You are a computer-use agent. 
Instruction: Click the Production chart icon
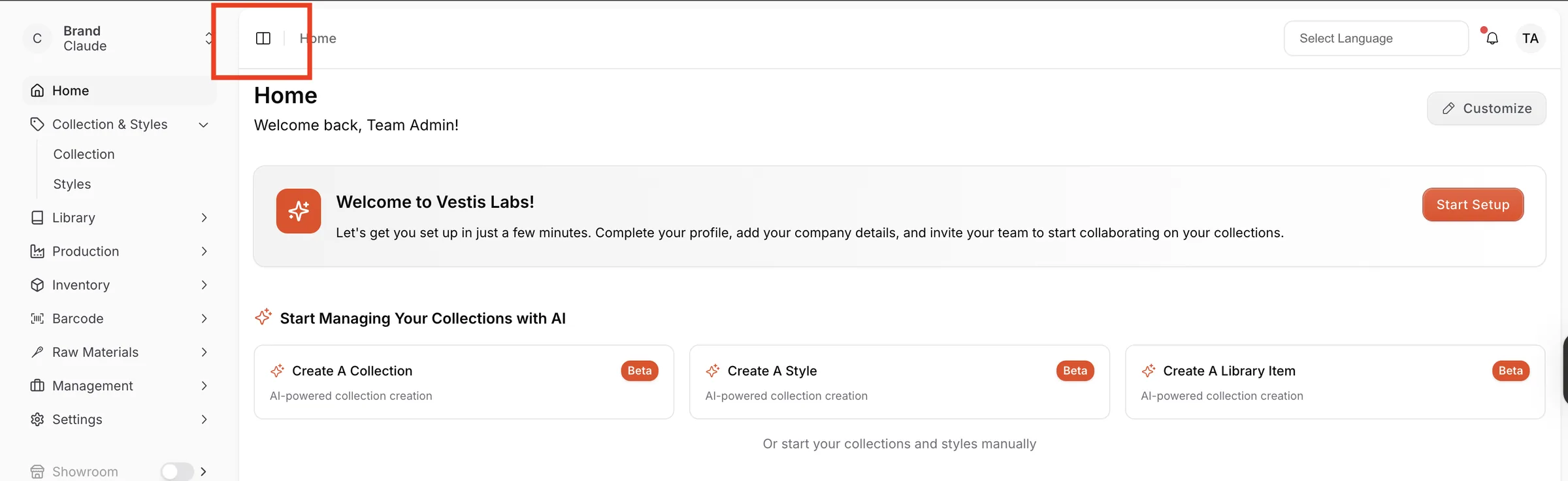(x=37, y=251)
